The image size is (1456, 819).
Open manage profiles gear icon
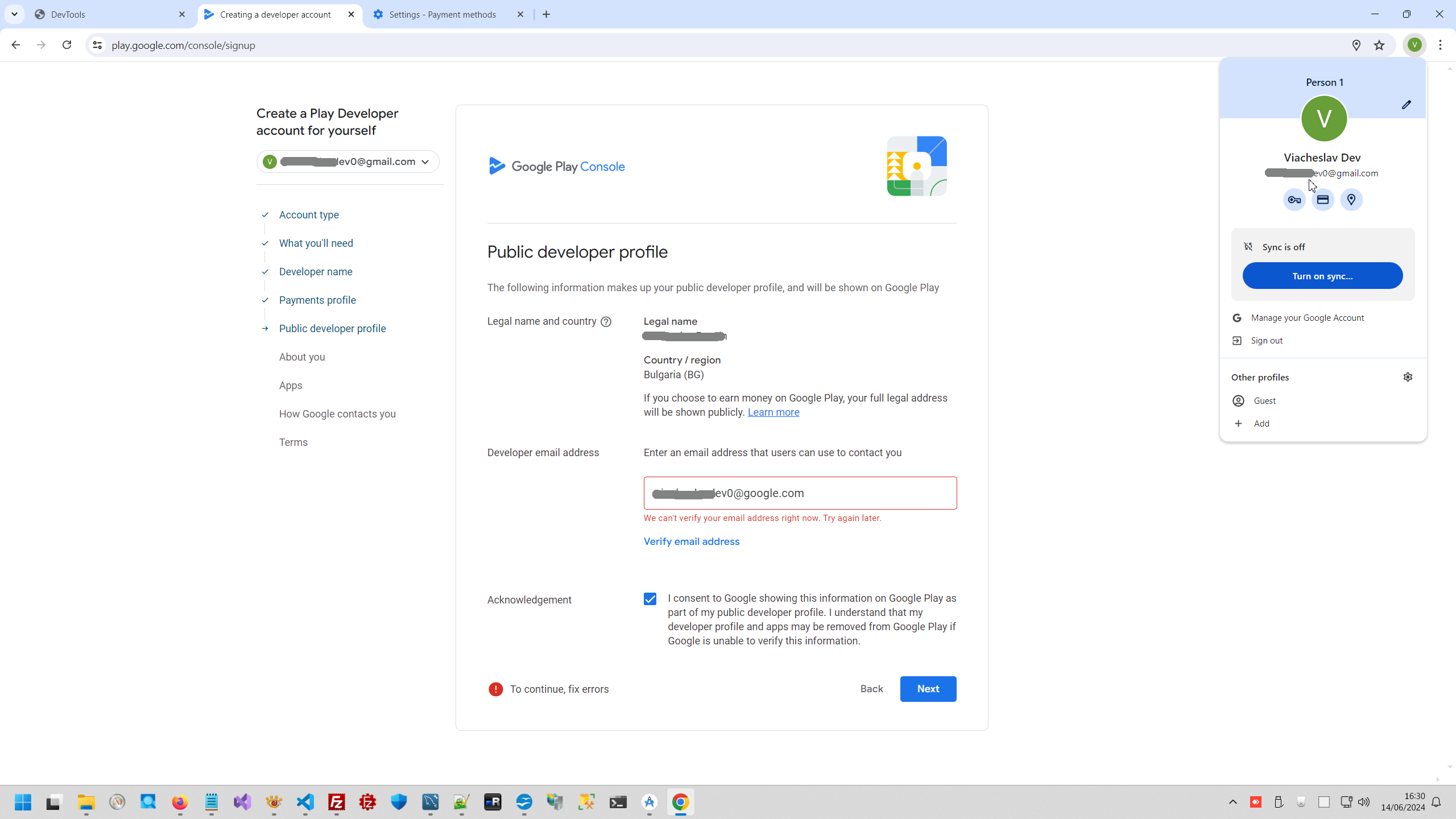tap(1408, 377)
